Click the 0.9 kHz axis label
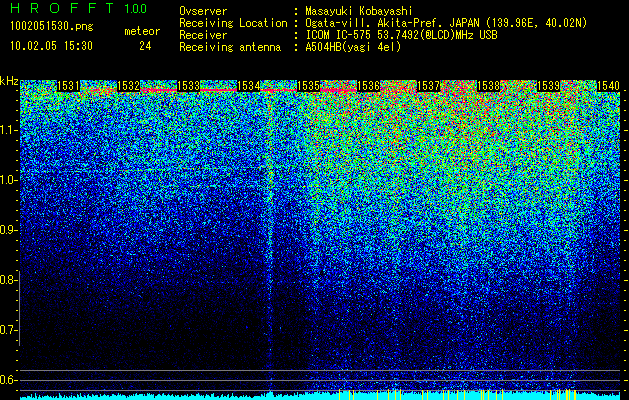Viewport: 629px width, 400px height. coord(9,230)
